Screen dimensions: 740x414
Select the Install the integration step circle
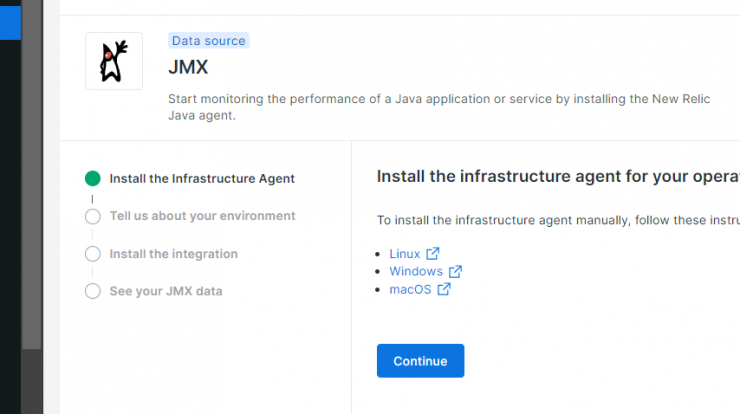92,254
